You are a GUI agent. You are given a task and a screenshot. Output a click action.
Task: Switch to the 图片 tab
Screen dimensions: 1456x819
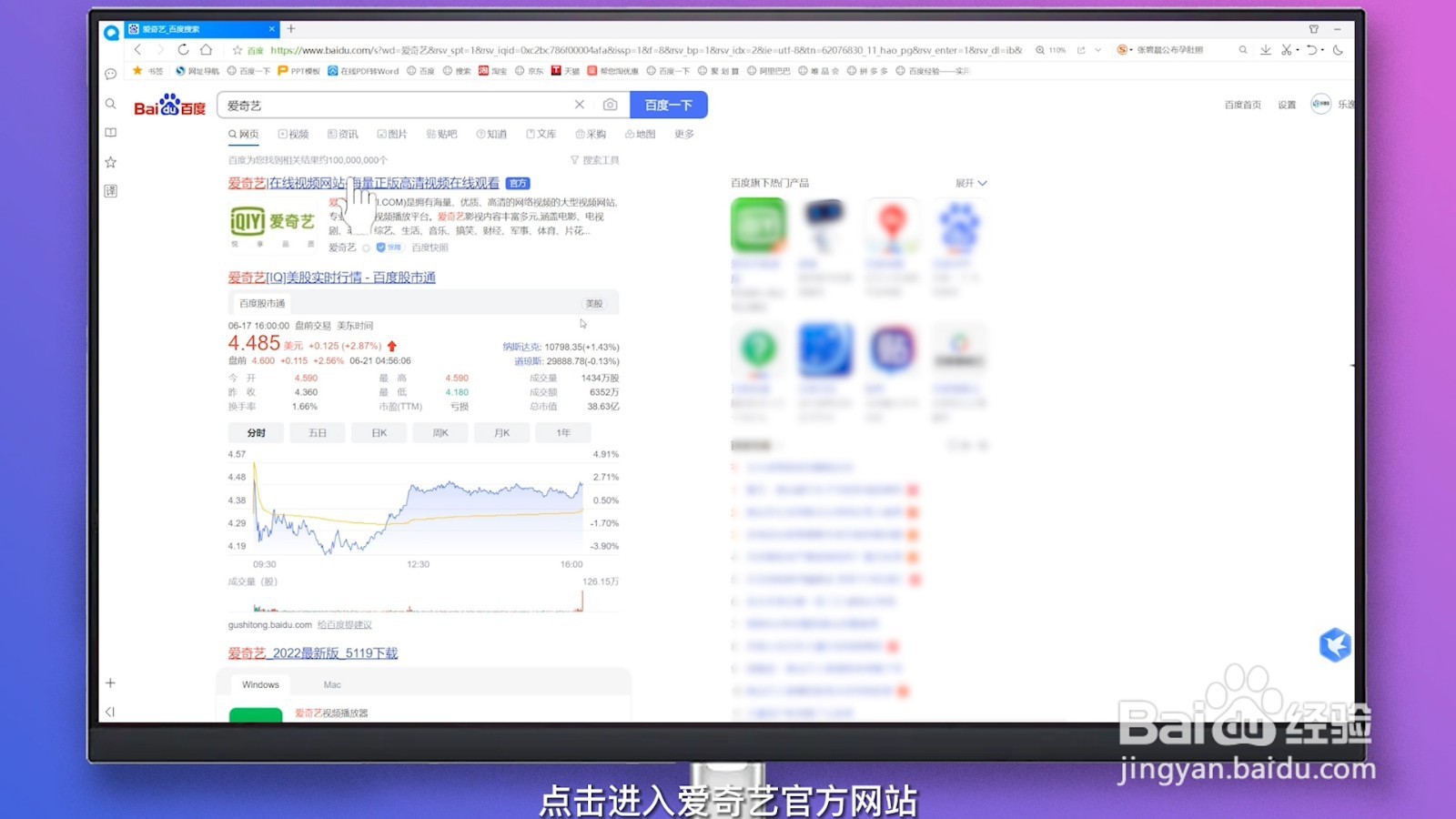392,134
